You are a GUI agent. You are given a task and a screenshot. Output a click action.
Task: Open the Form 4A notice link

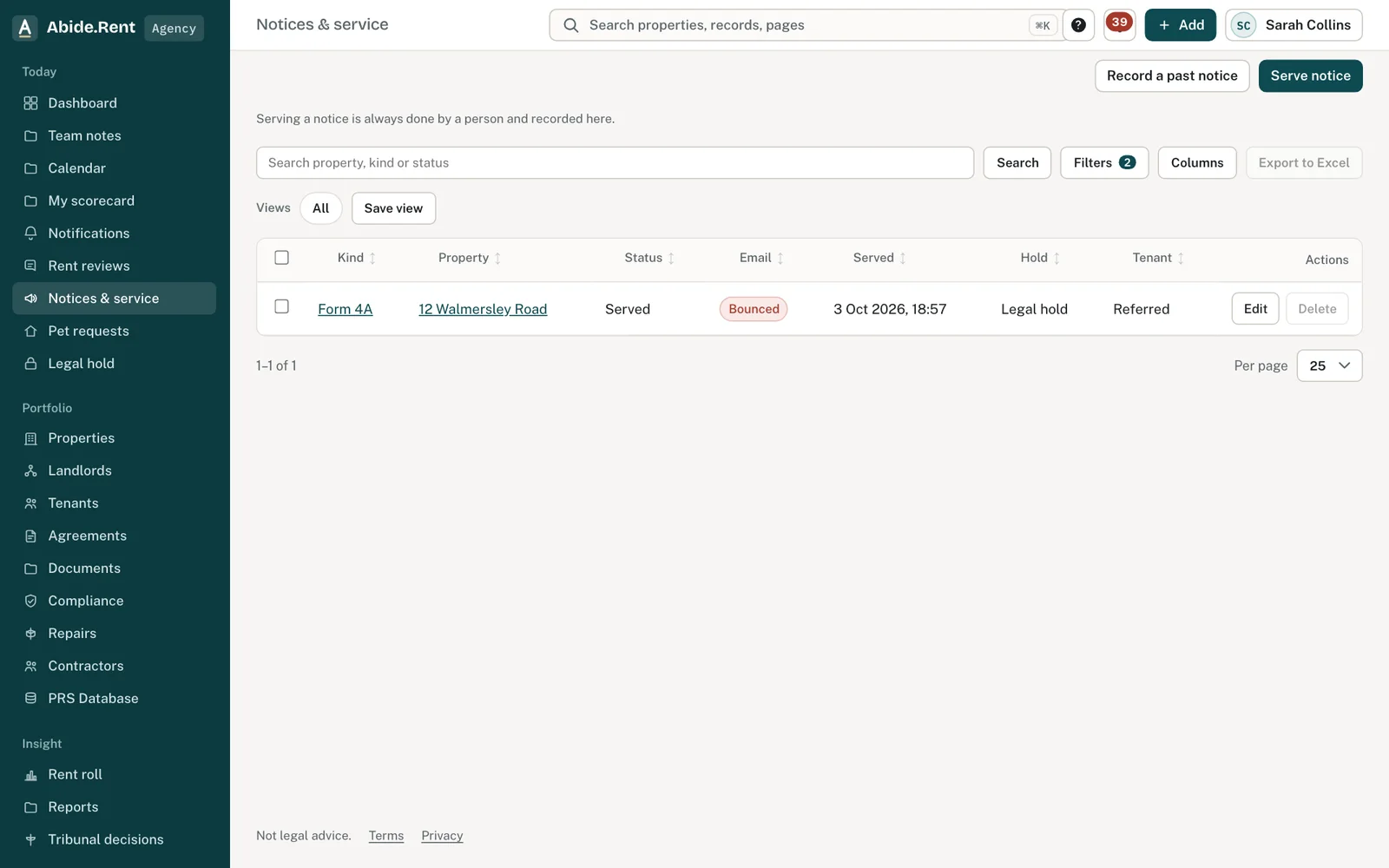(345, 309)
